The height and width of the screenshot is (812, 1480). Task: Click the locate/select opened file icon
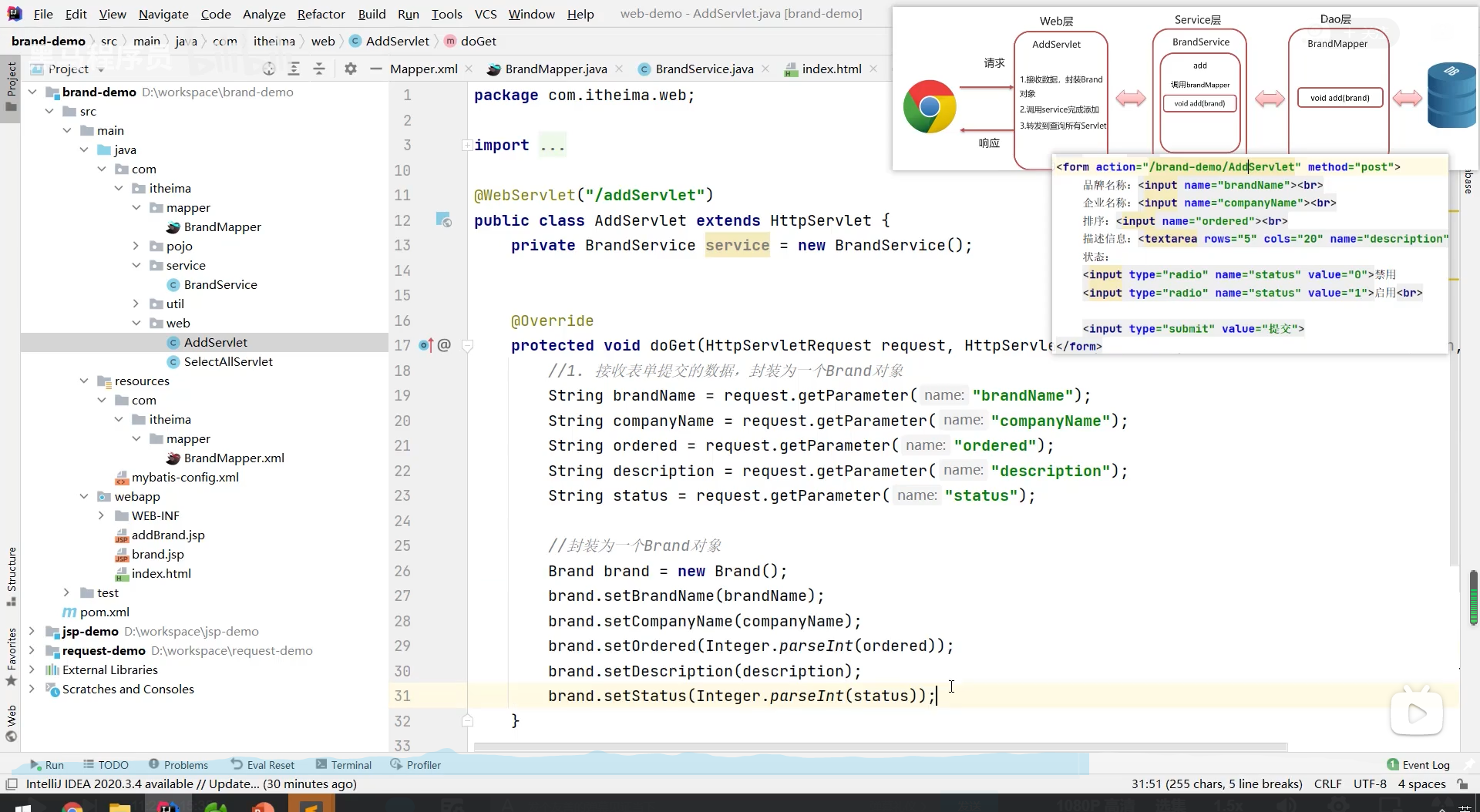coord(268,69)
